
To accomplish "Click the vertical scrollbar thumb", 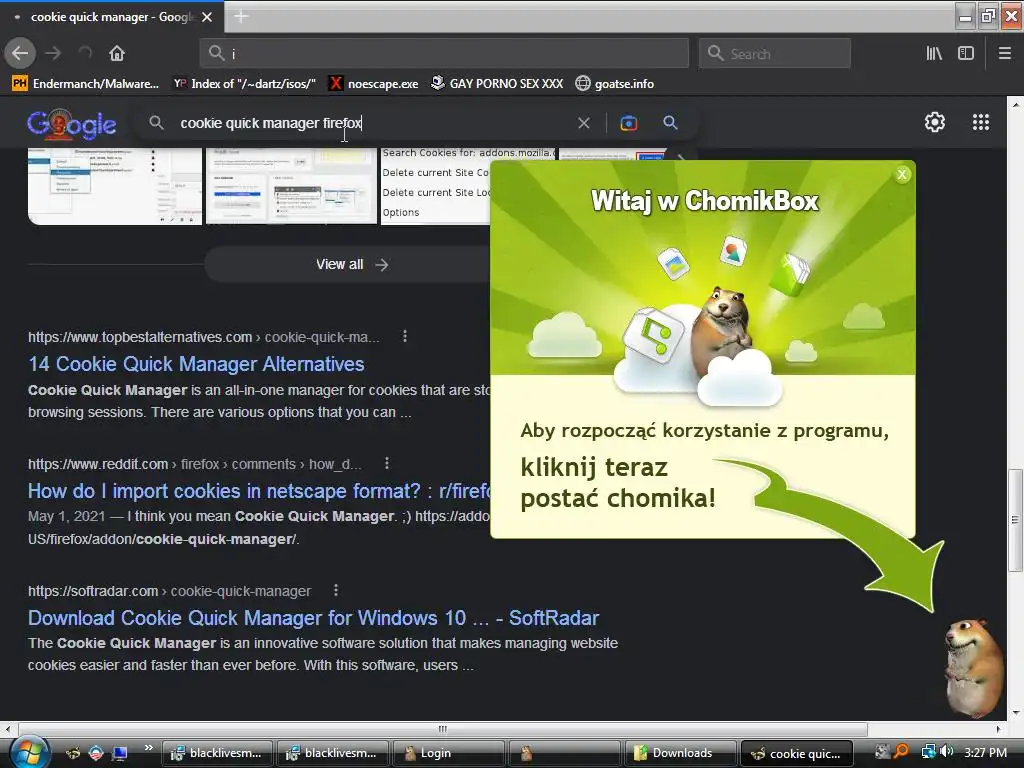I will 1015,519.
